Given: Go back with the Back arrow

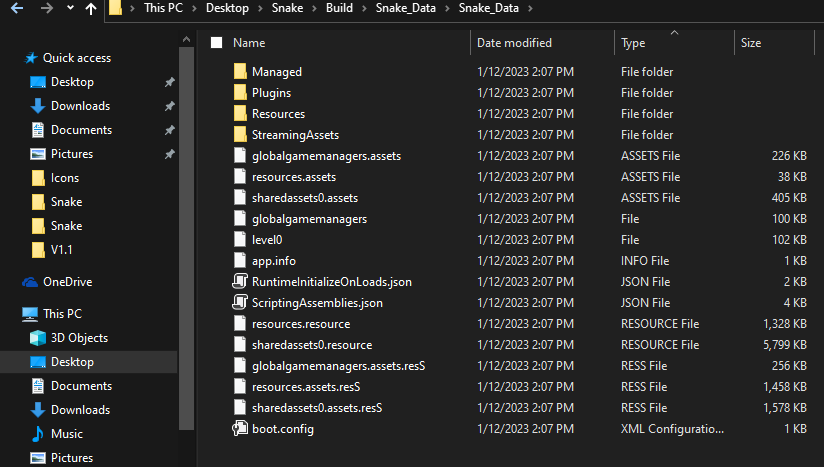Looking at the screenshot, I should tap(17, 8).
